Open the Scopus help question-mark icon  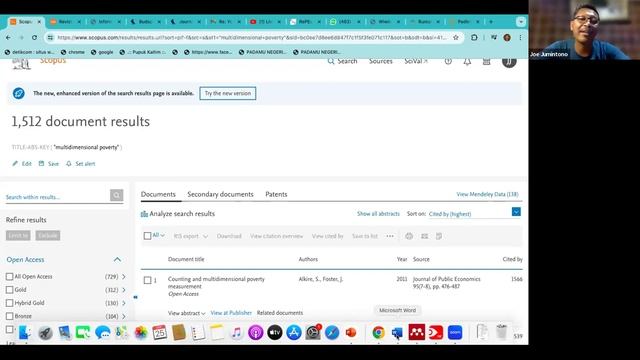coord(448,62)
